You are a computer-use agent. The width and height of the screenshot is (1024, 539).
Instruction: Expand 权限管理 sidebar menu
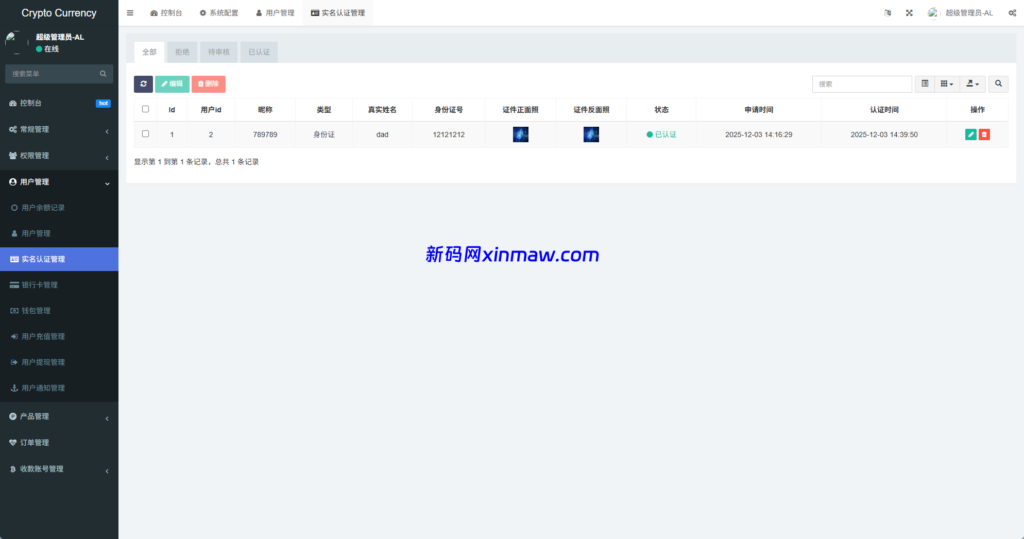click(x=59, y=155)
